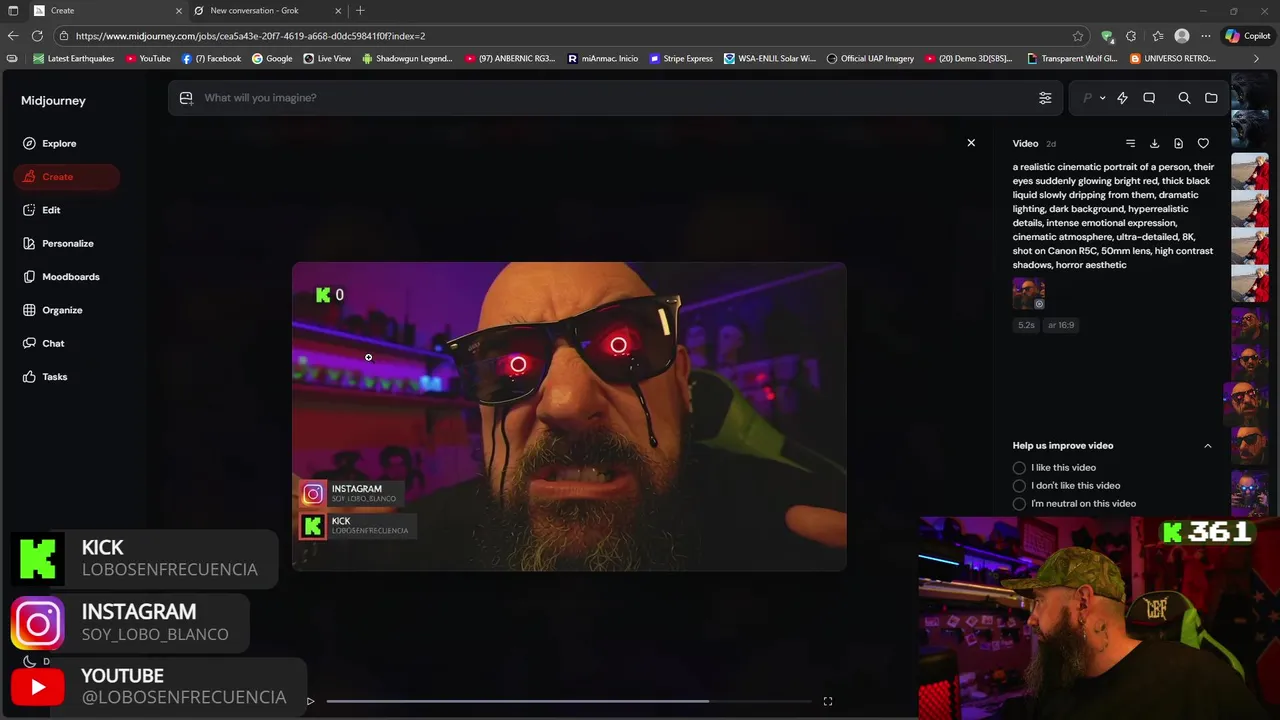Download the video with download icon

pyautogui.click(x=1154, y=144)
